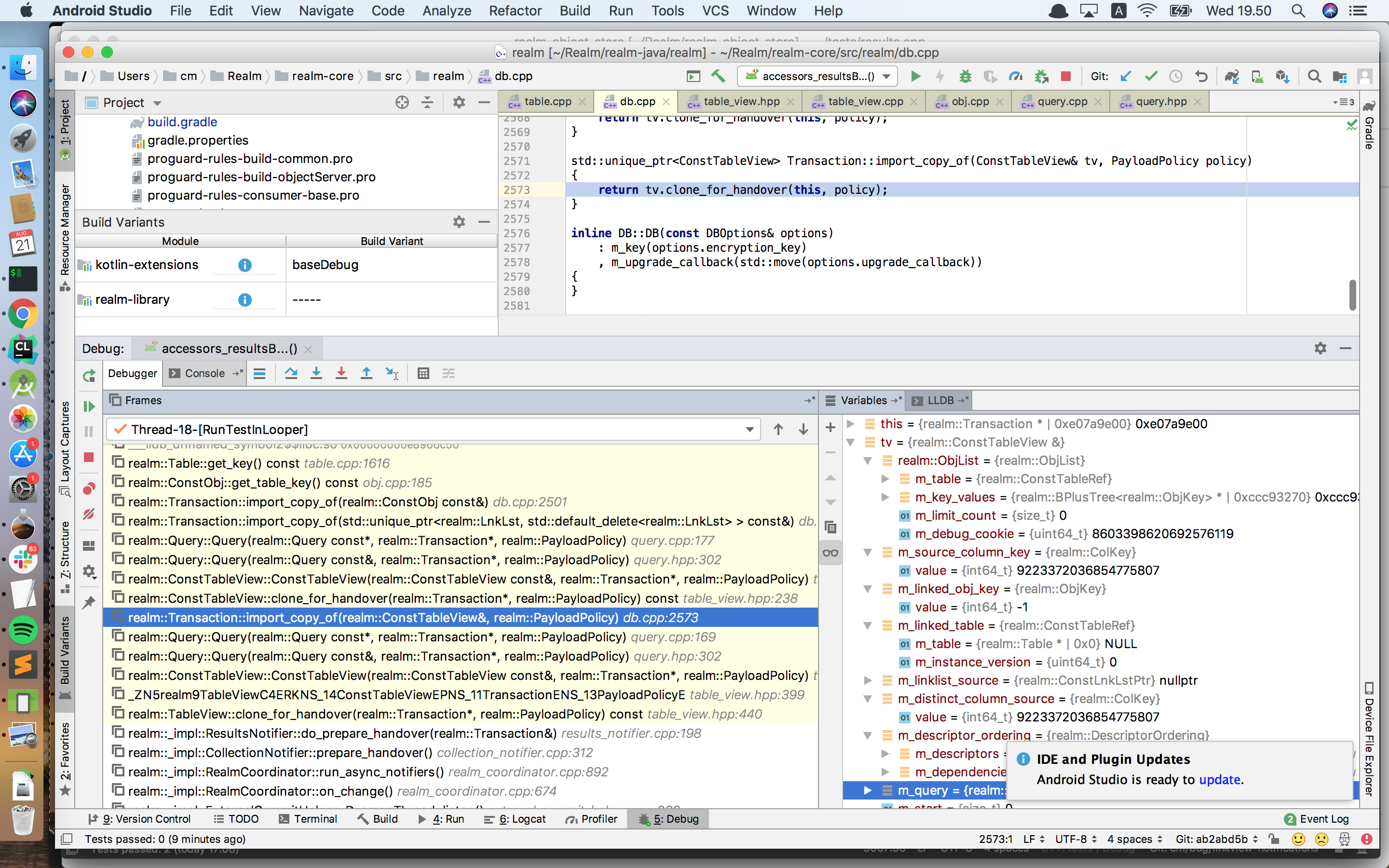Screen dimensions: 1389x868
Task: Open the LLDB tab
Action: (x=939, y=400)
